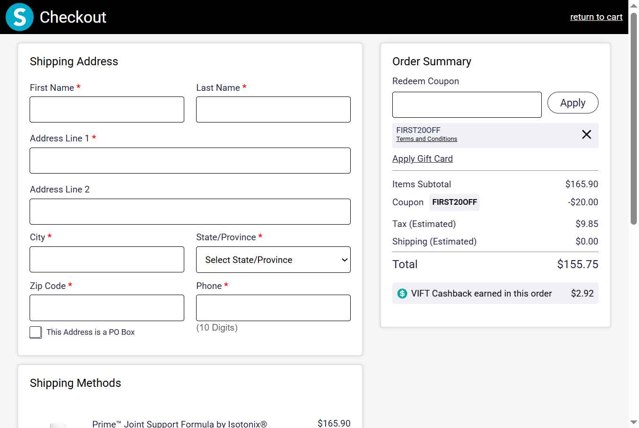Screen dimensions: 639x428
Task: Check the This Address is a PO Box box
Action: (35, 332)
